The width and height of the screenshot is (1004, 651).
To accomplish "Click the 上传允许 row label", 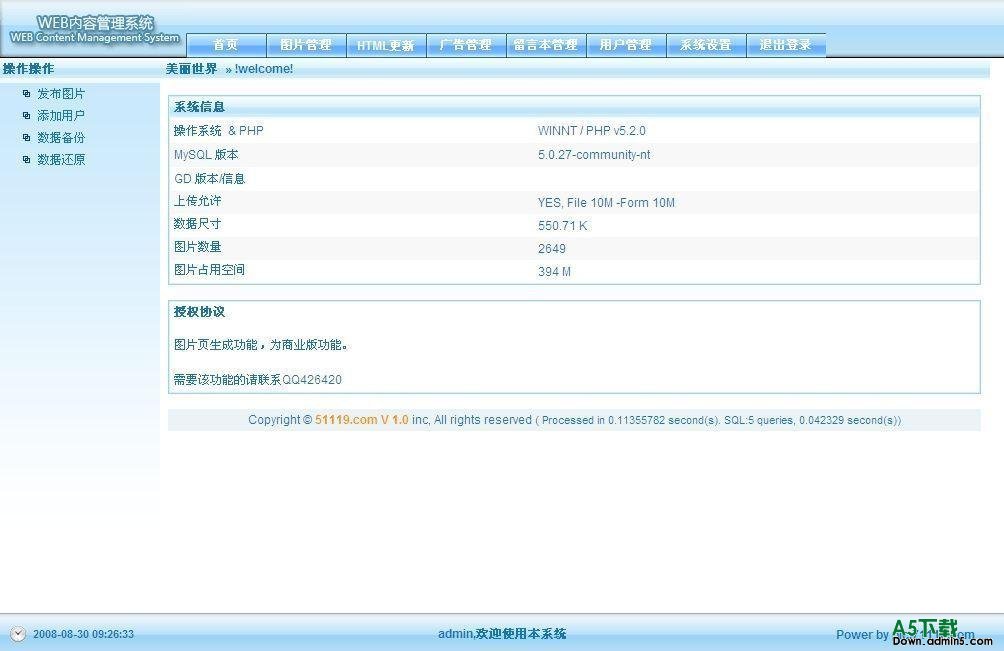I will (x=197, y=201).
